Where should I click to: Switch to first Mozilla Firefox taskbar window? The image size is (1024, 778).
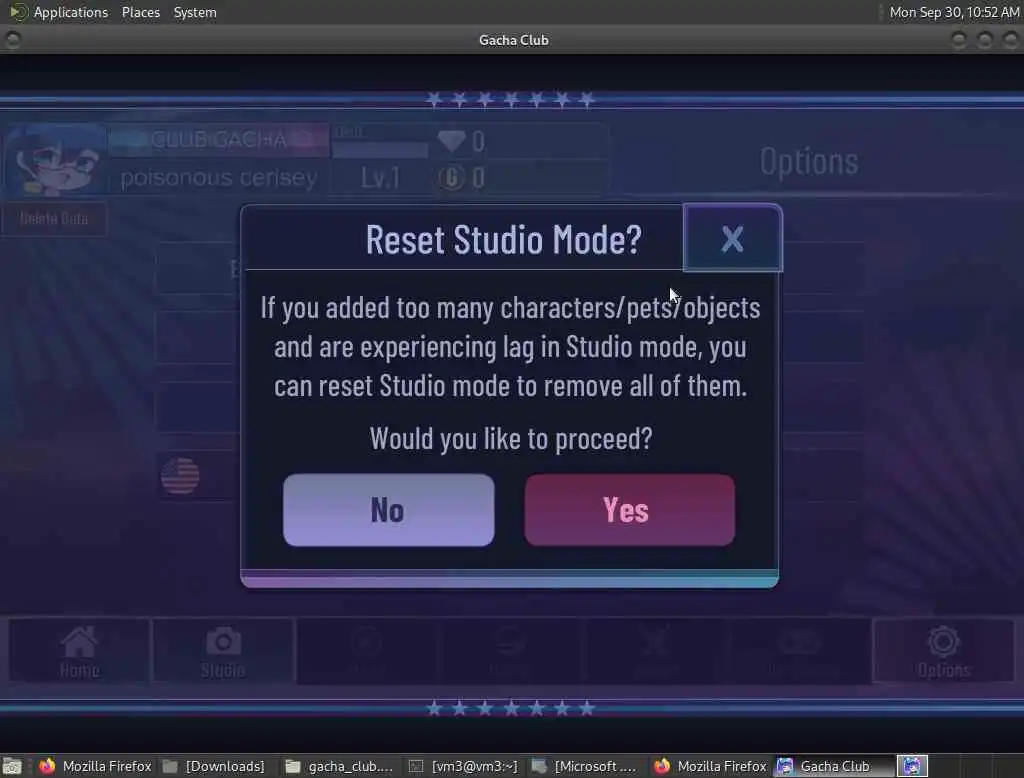point(95,766)
